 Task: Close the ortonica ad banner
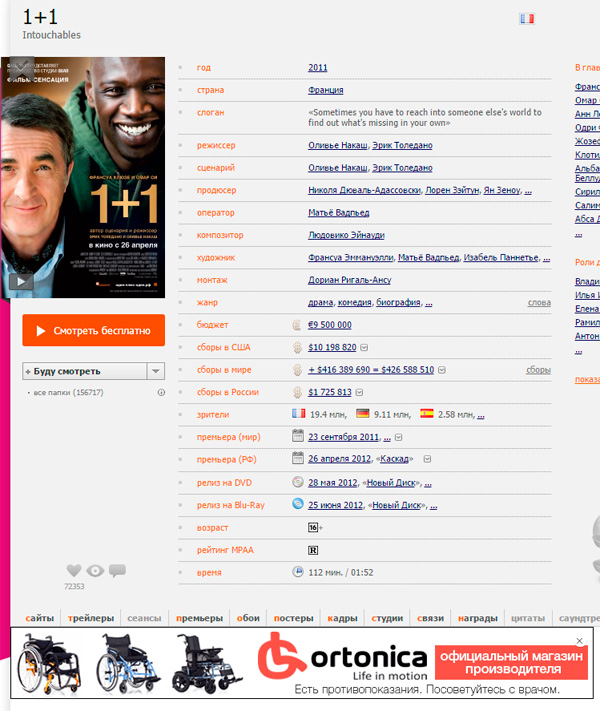pos(579,641)
